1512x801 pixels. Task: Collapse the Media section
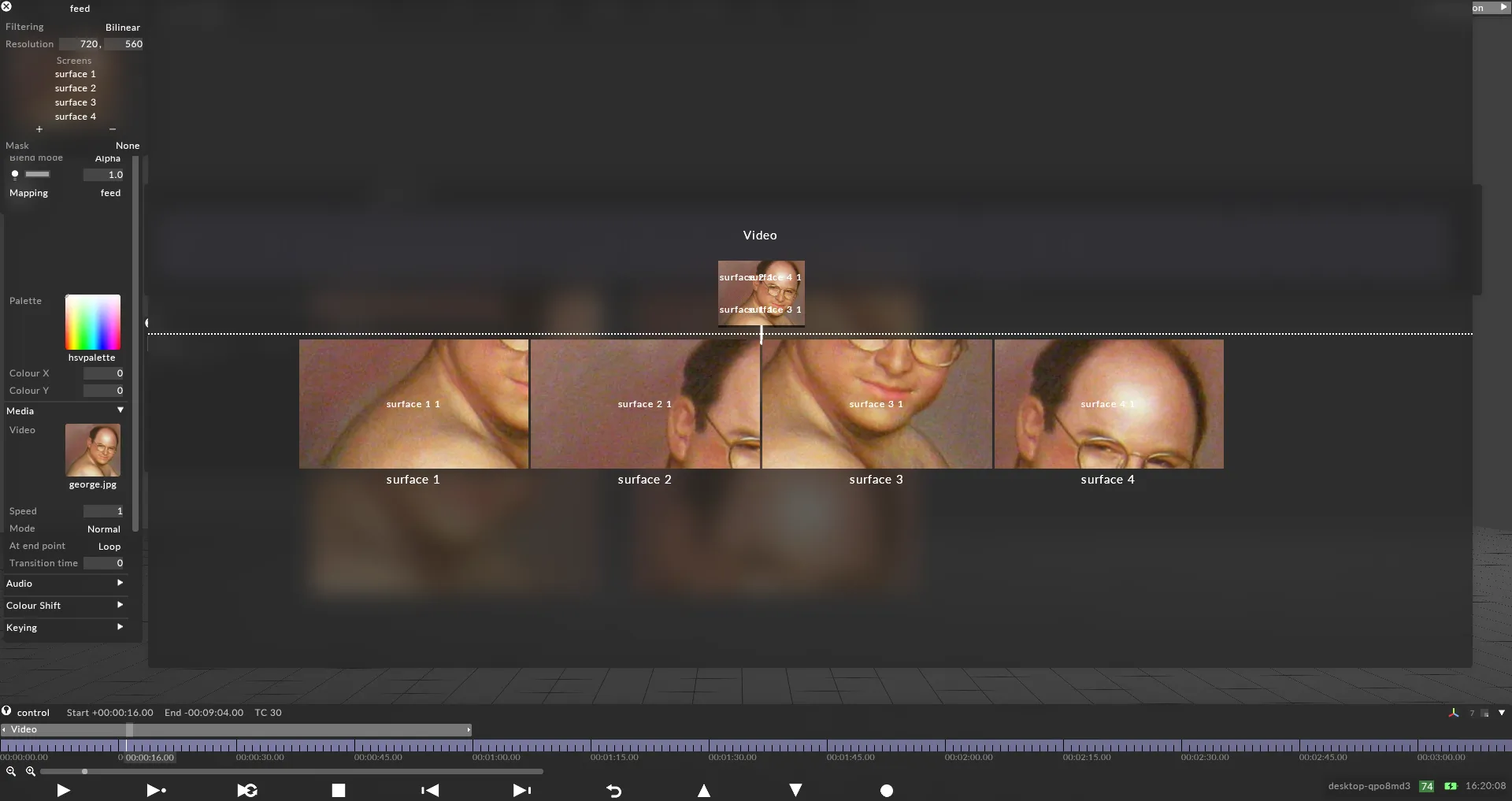click(120, 410)
